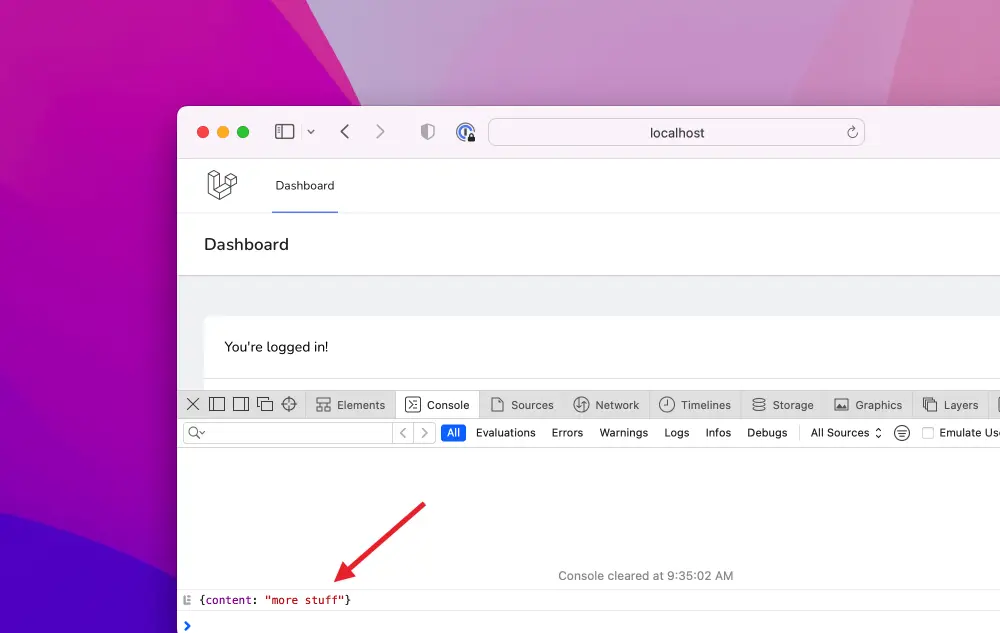Image resolution: width=1000 pixels, height=633 pixels.
Task: Filter console by Errors
Action: (x=567, y=433)
